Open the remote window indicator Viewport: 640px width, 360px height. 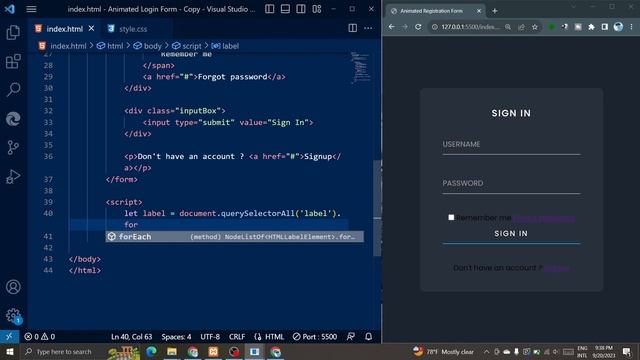click(x=9, y=336)
